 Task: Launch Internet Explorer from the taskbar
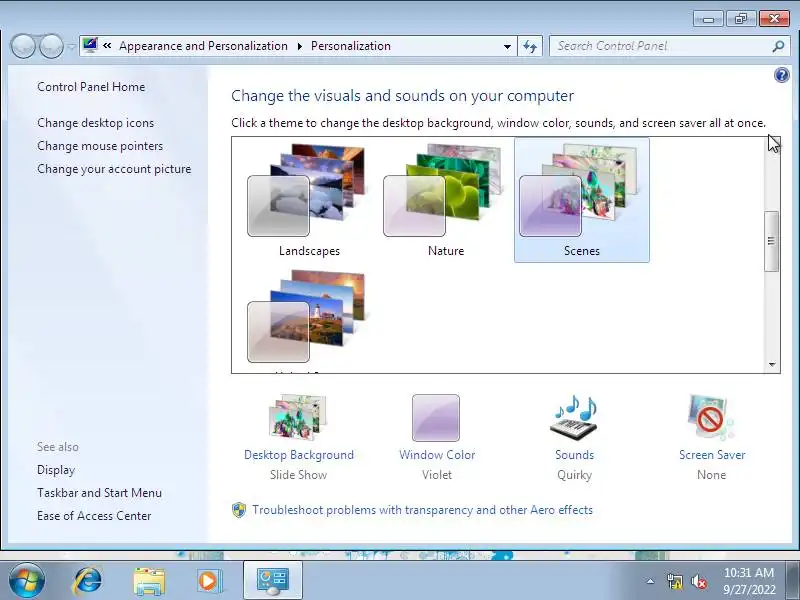tap(88, 581)
